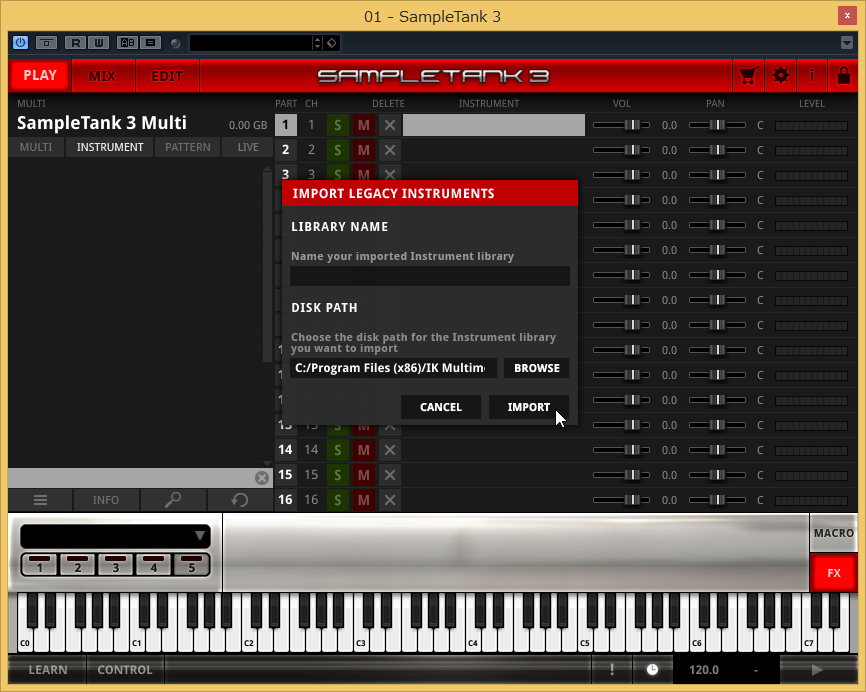Select macro slot 3
The width and height of the screenshot is (866, 692).
click(x=115, y=564)
